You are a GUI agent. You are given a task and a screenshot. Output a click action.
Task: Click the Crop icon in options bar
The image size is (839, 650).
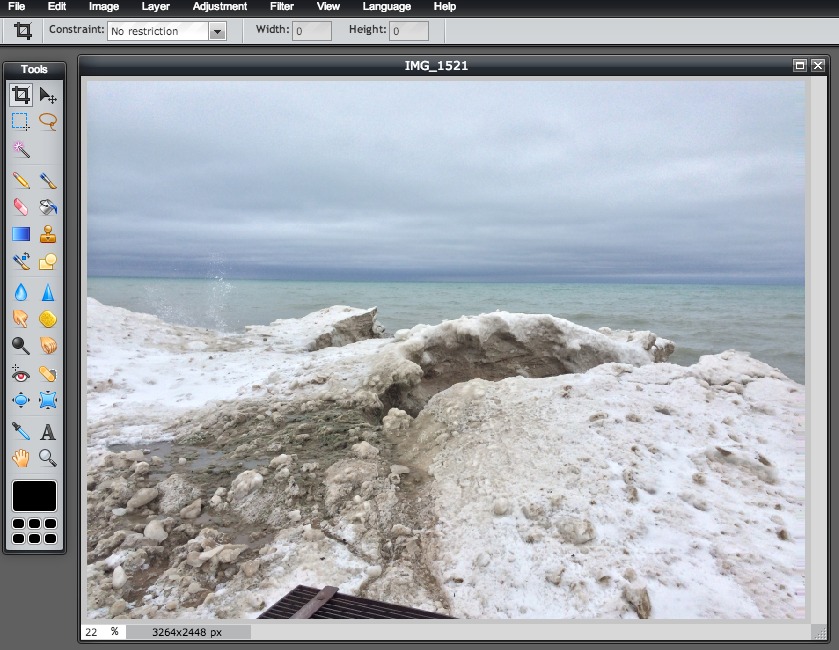coord(22,30)
